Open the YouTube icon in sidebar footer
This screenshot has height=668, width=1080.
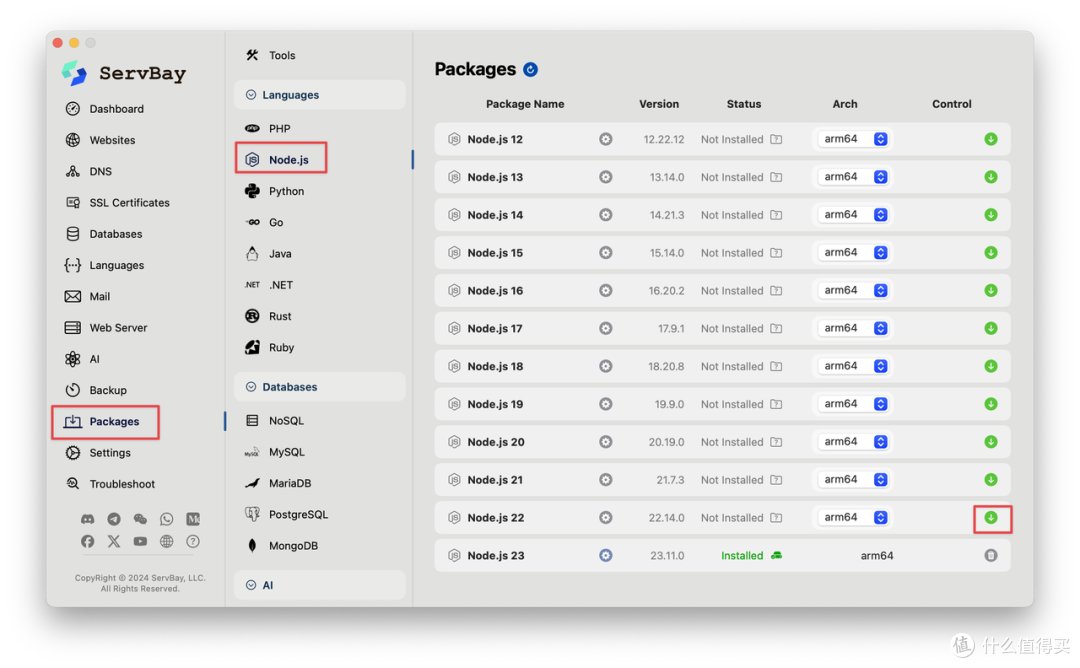[x=140, y=541]
